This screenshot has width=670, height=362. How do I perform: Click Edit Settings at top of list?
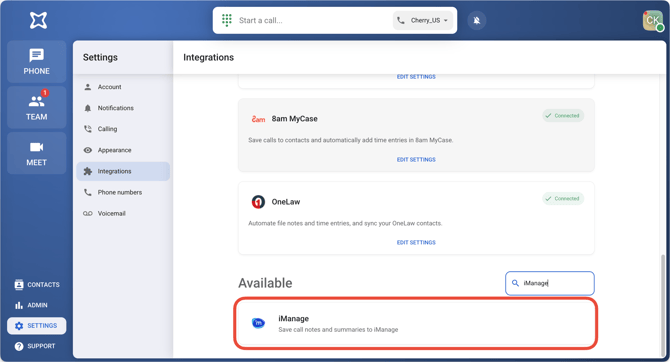[416, 77]
